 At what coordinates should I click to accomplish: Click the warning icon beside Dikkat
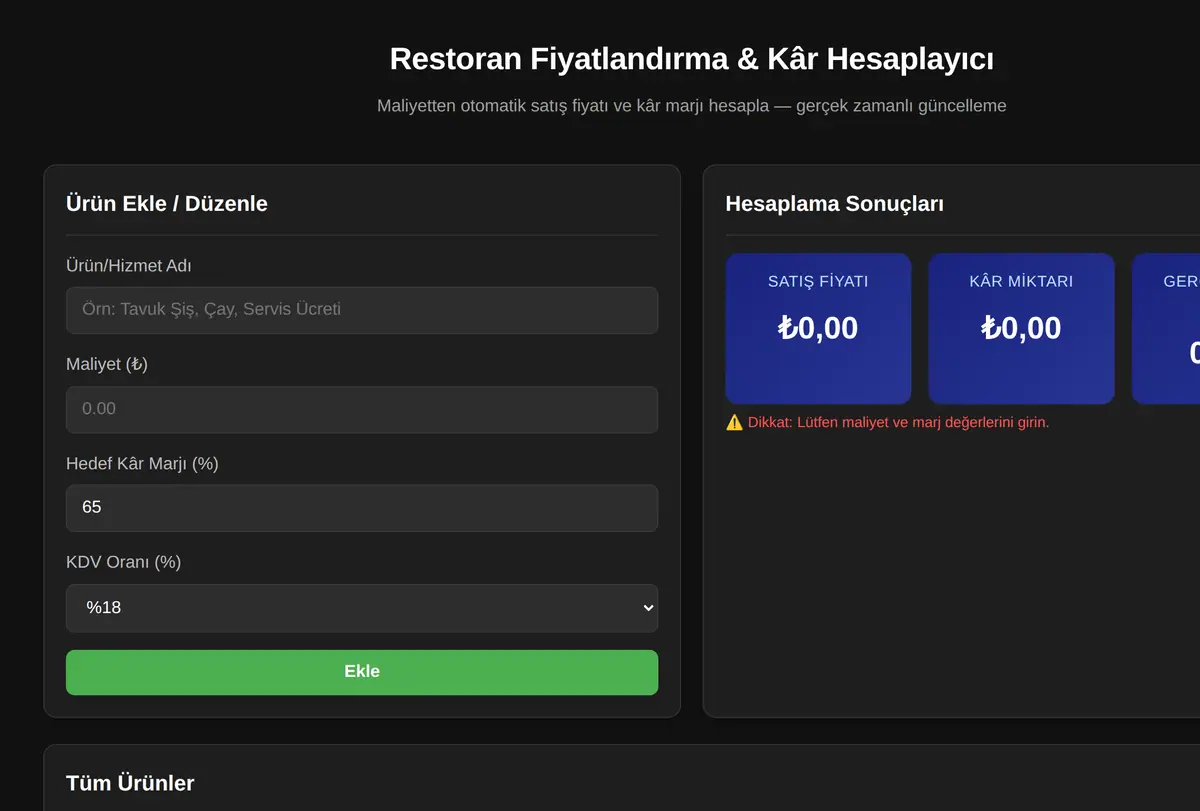(x=734, y=422)
